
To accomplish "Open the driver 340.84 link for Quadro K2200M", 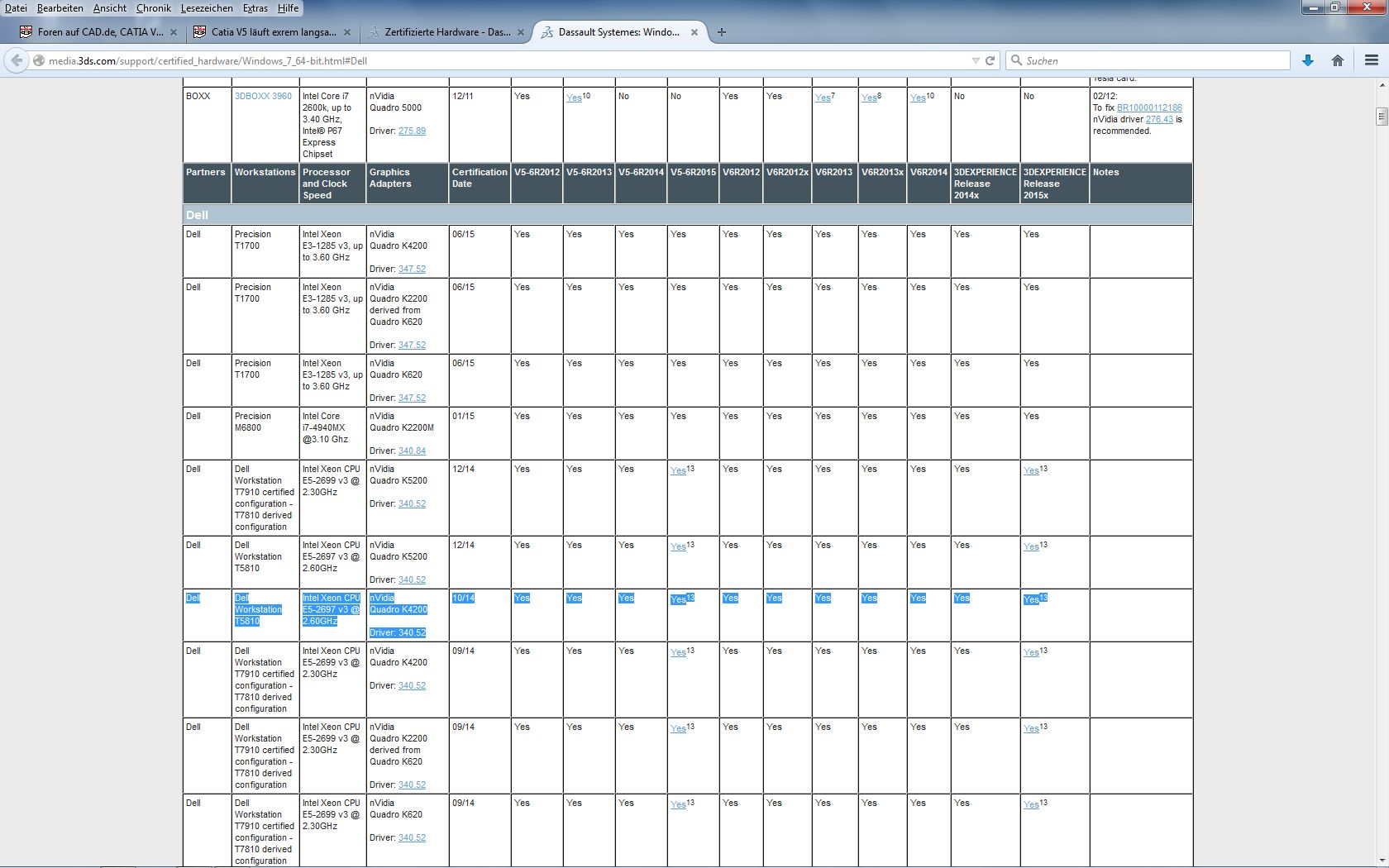I will tap(412, 451).
